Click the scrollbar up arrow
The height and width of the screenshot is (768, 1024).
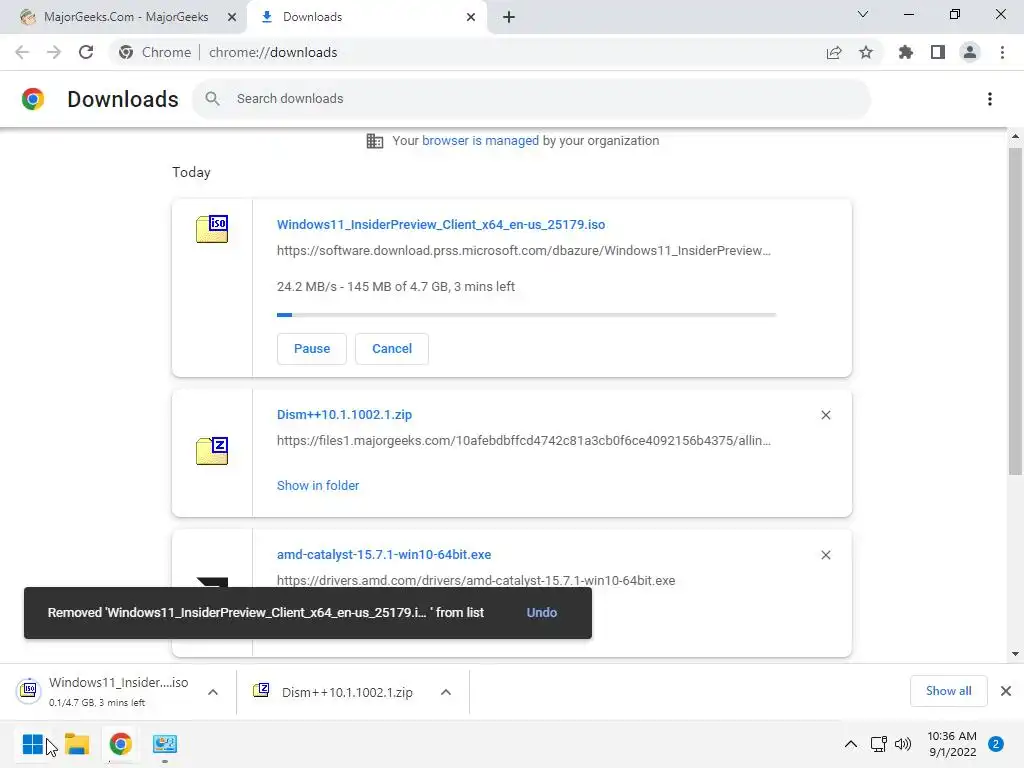point(1015,136)
